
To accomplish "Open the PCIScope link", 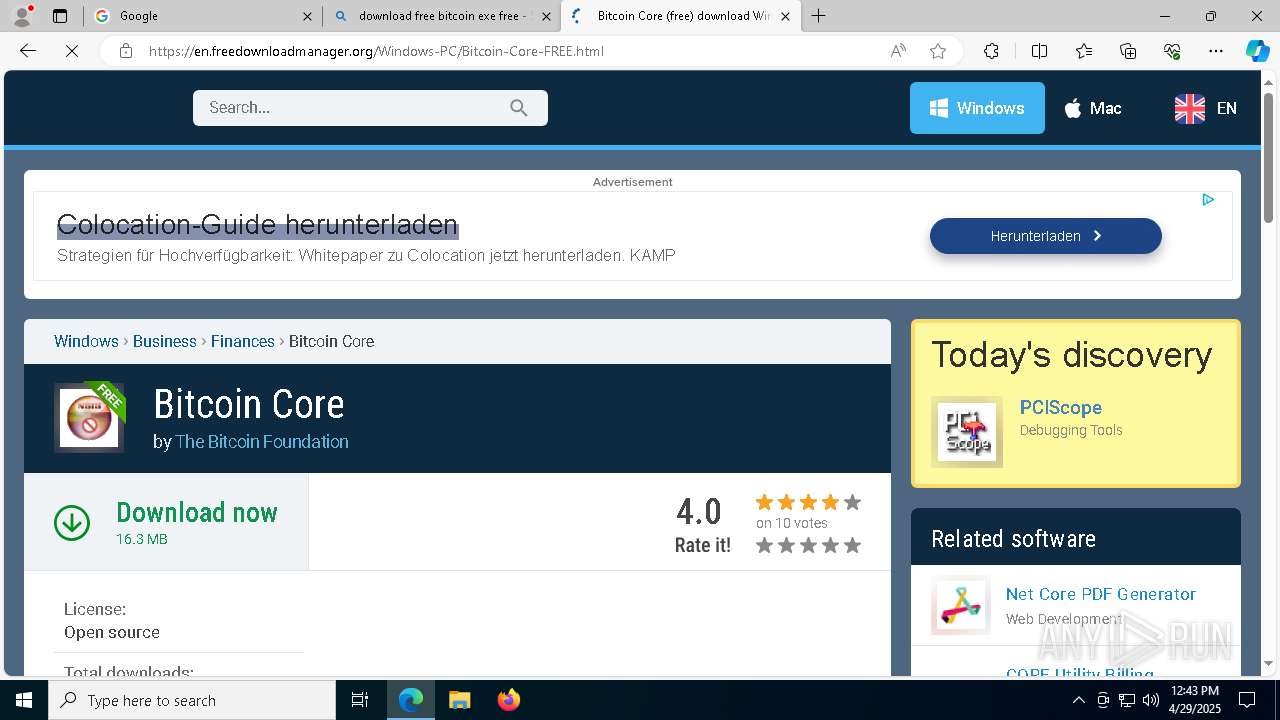I will [x=1060, y=408].
